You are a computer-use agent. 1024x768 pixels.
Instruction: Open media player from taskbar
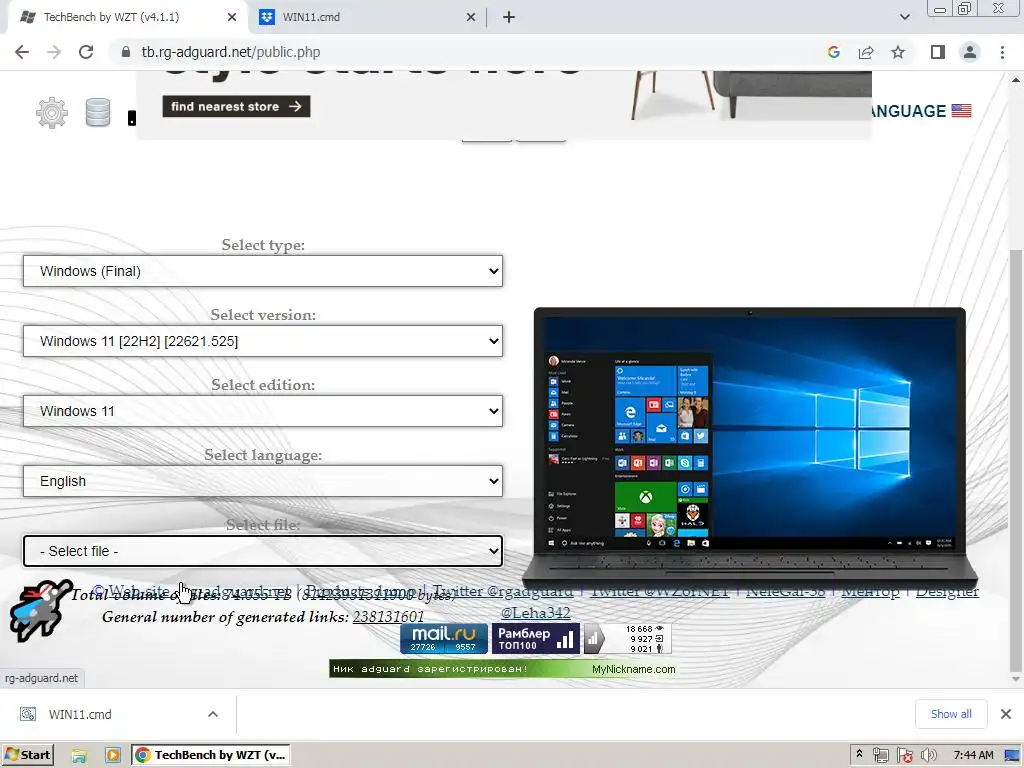coord(112,756)
